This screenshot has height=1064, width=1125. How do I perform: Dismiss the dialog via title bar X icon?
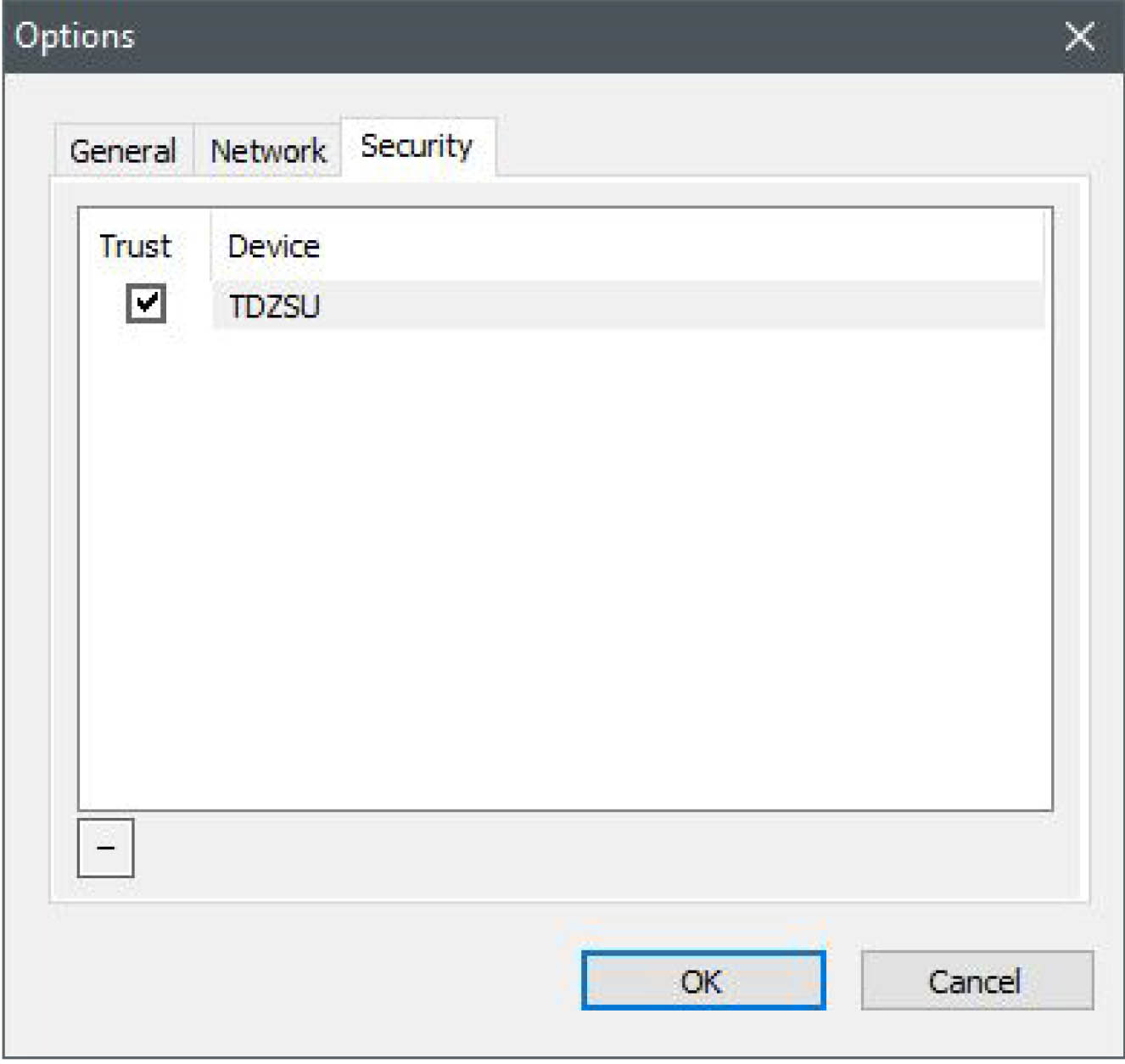(1079, 36)
